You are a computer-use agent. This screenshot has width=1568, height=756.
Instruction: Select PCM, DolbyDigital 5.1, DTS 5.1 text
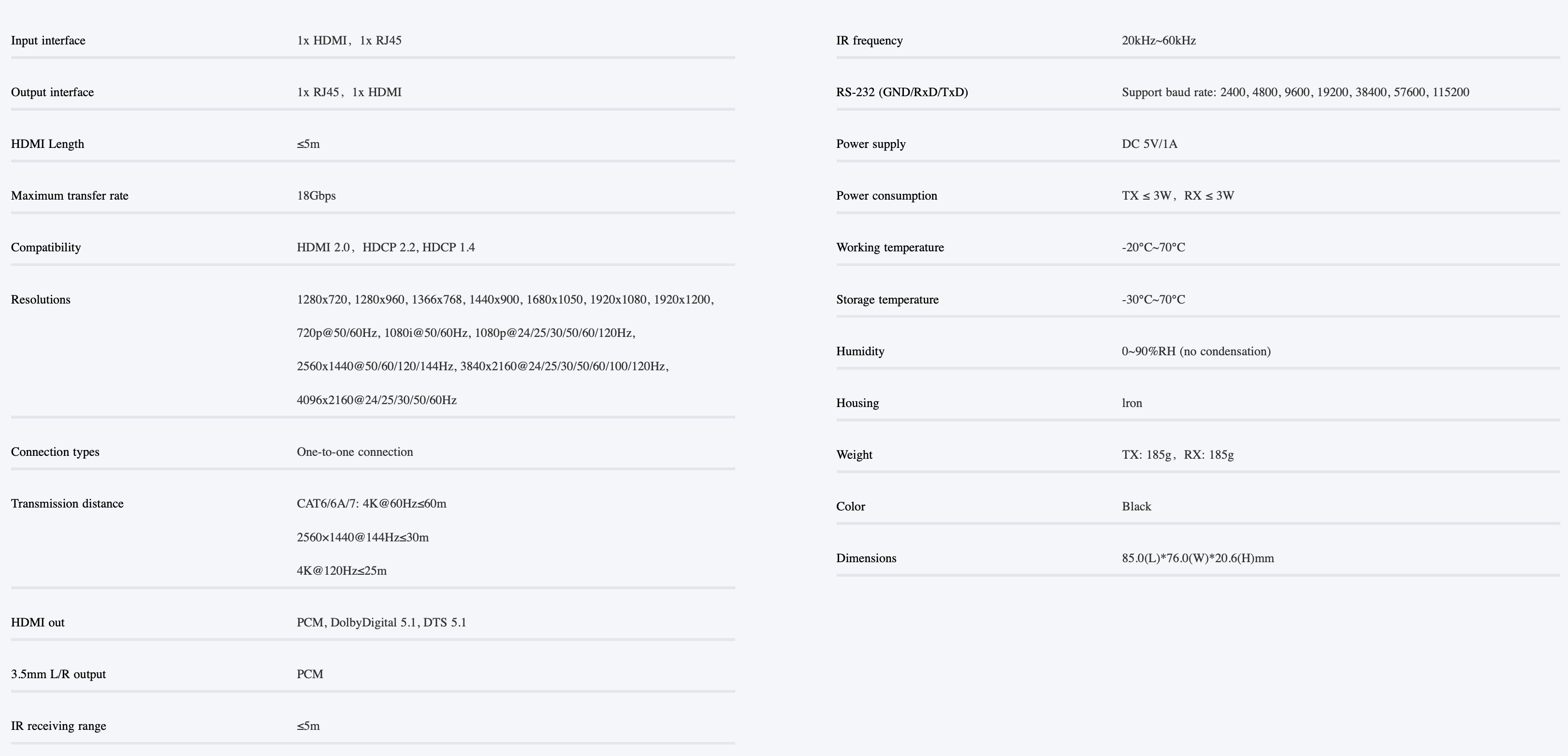(382, 623)
